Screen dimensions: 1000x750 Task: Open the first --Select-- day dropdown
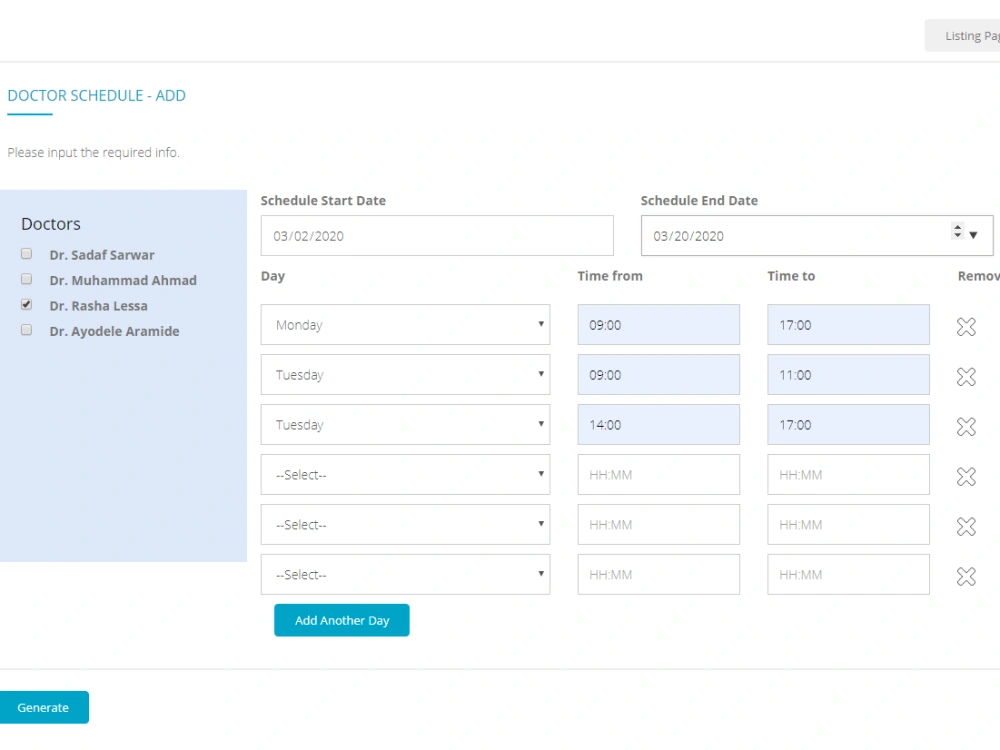point(405,474)
